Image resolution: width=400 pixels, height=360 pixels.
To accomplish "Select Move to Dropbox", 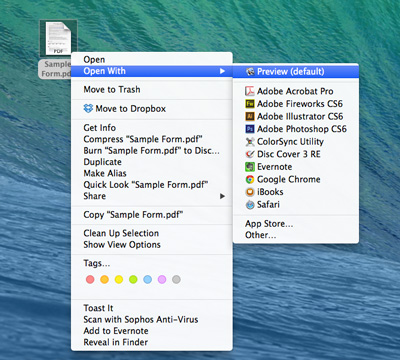I will pyautogui.click(x=152, y=109).
